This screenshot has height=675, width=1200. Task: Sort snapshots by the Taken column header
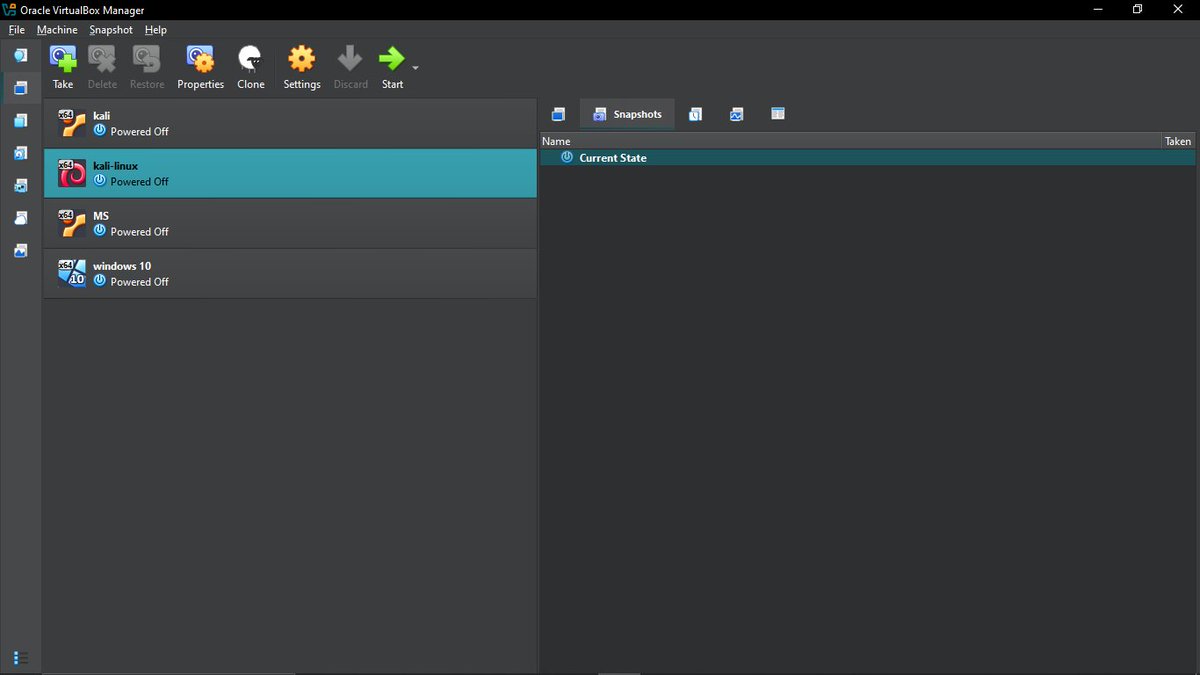tap(1178, 141)
